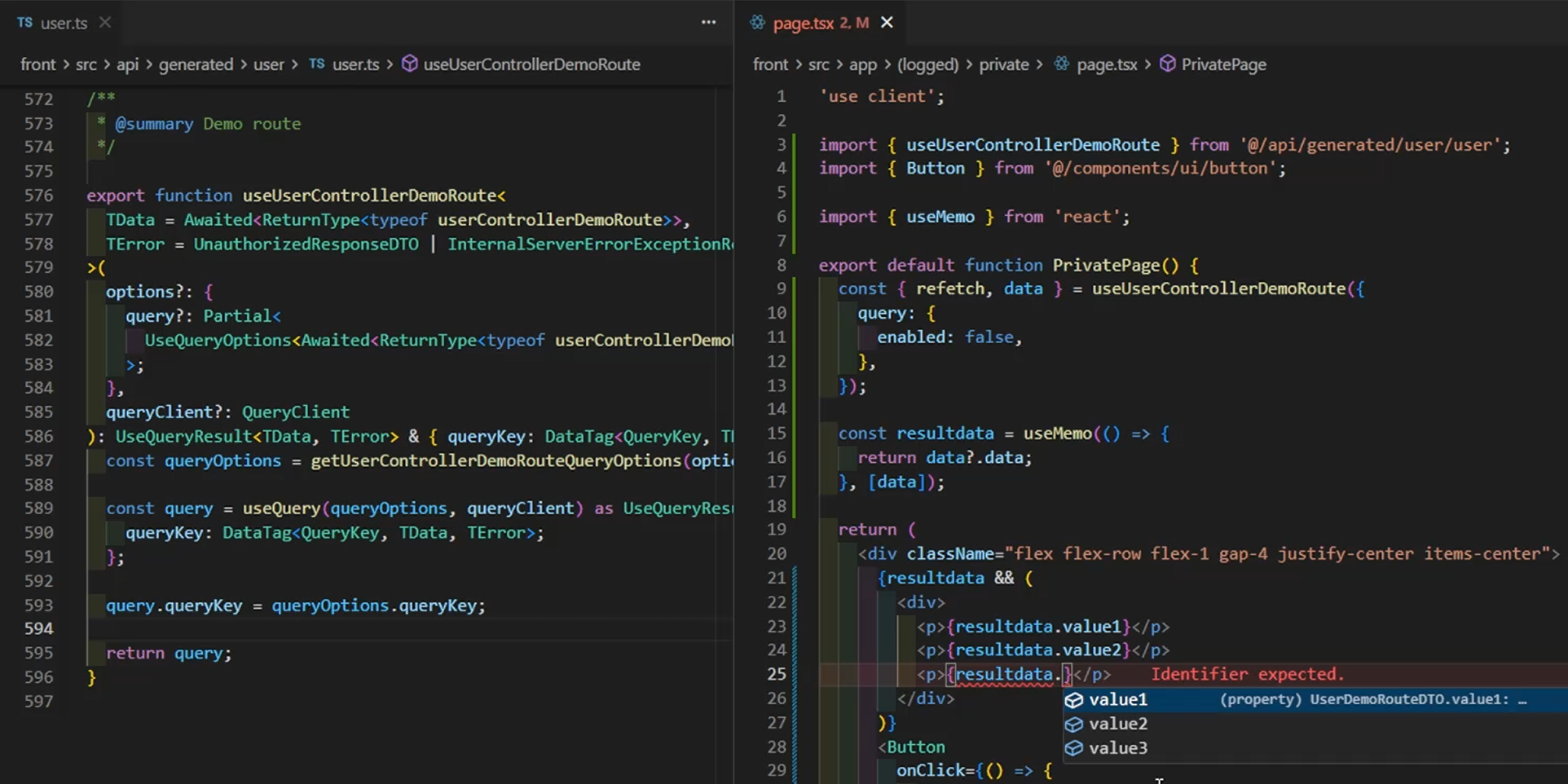Viewport: 1568px width, 784px height.
Task: Click the React icon on the page.tsx tab
Action: pos(756,23)
